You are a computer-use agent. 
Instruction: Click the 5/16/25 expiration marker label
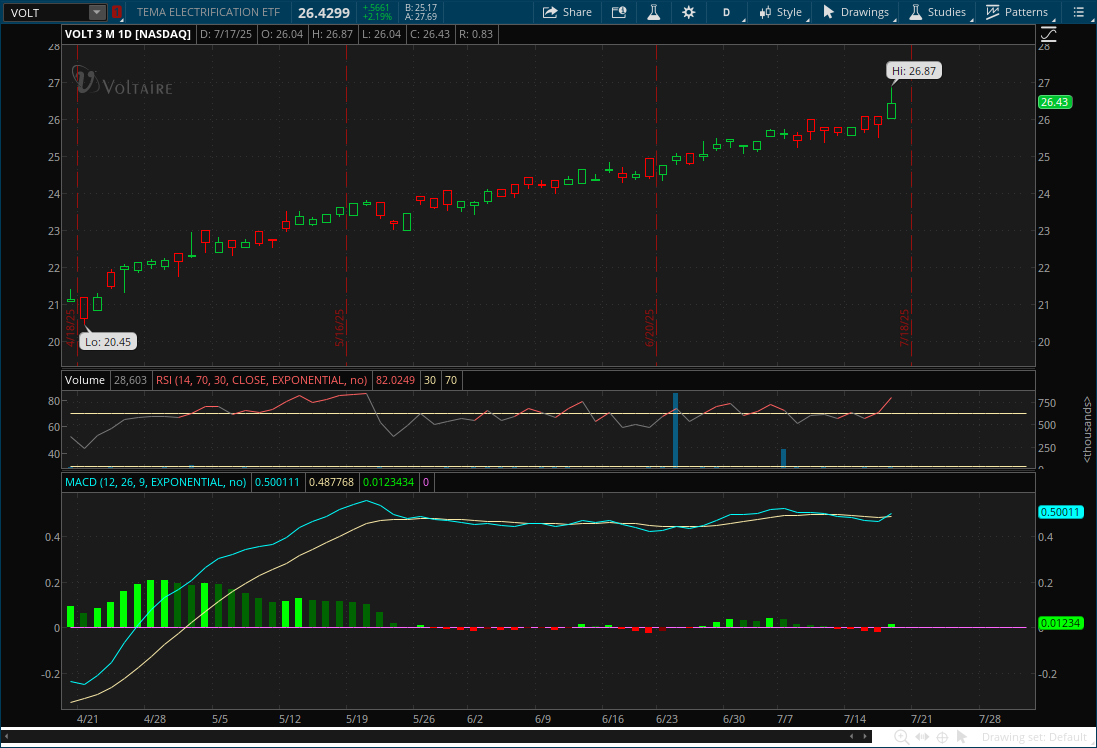coord(339,327)
